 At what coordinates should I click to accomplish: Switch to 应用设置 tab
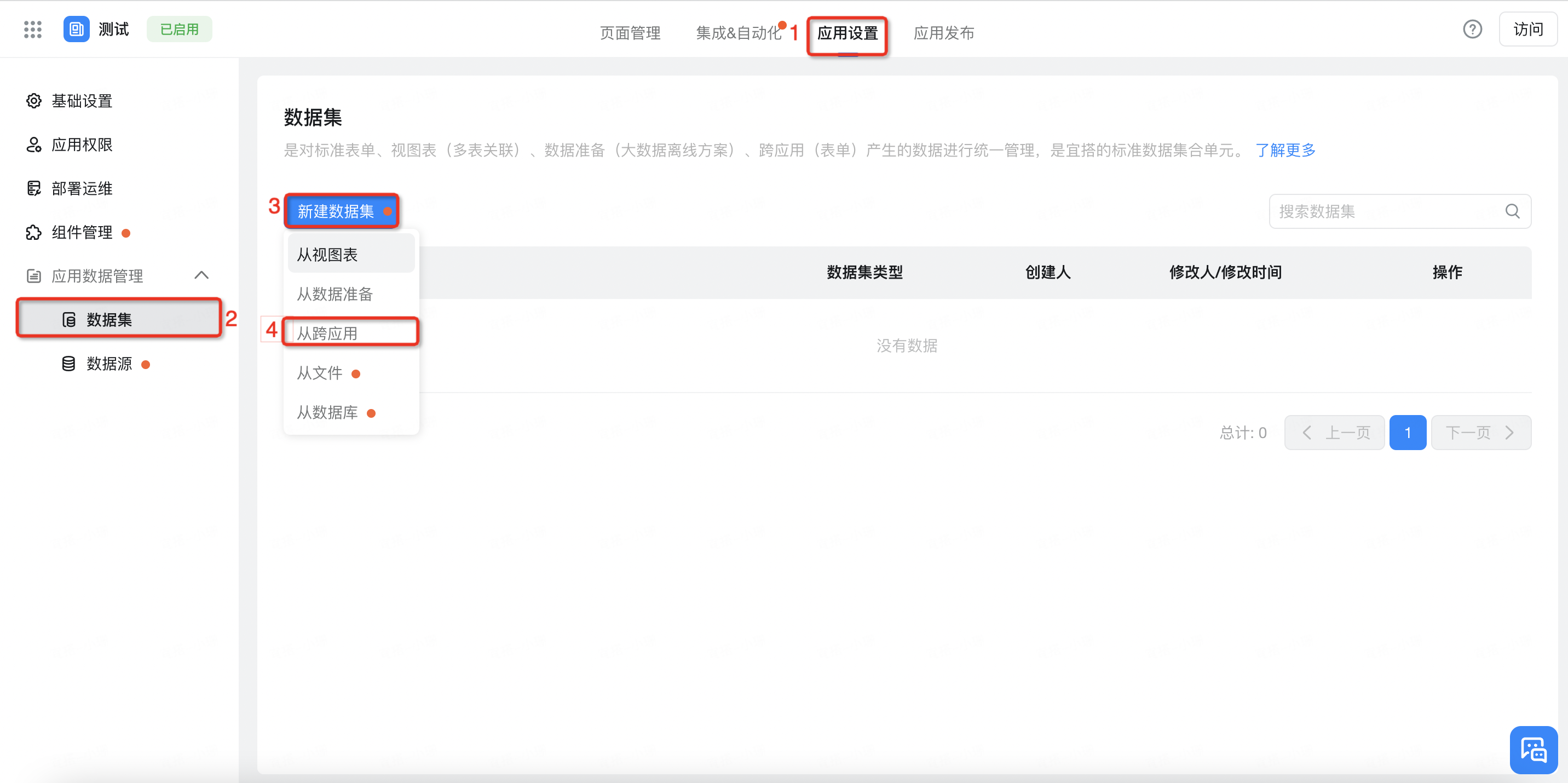848,33
